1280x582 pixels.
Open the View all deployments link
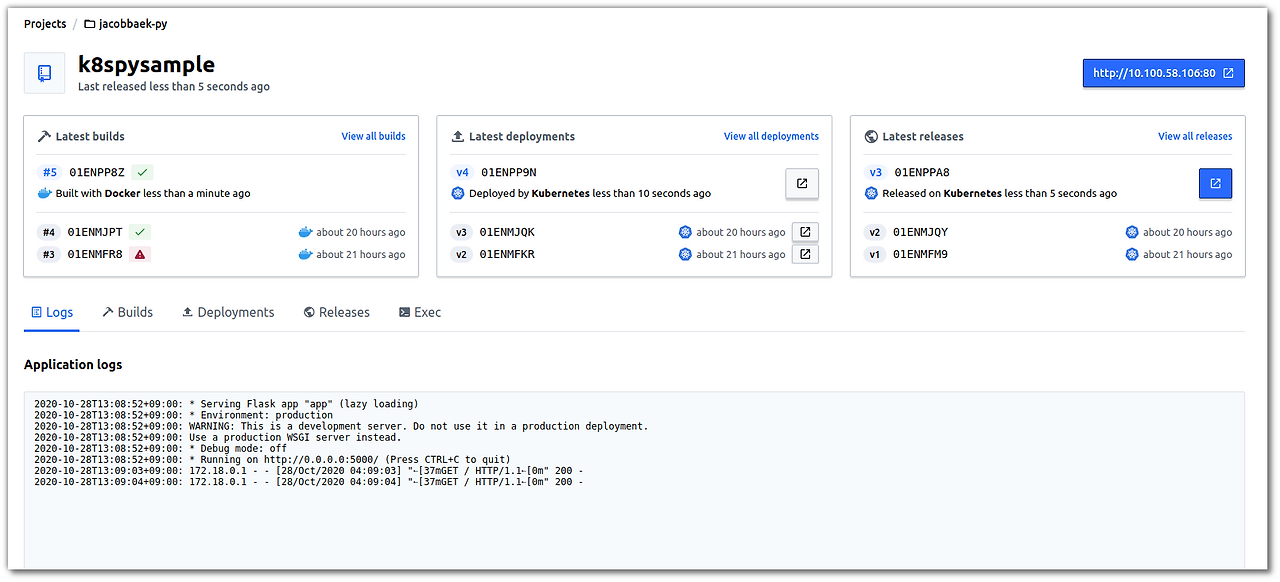[771, 136]
